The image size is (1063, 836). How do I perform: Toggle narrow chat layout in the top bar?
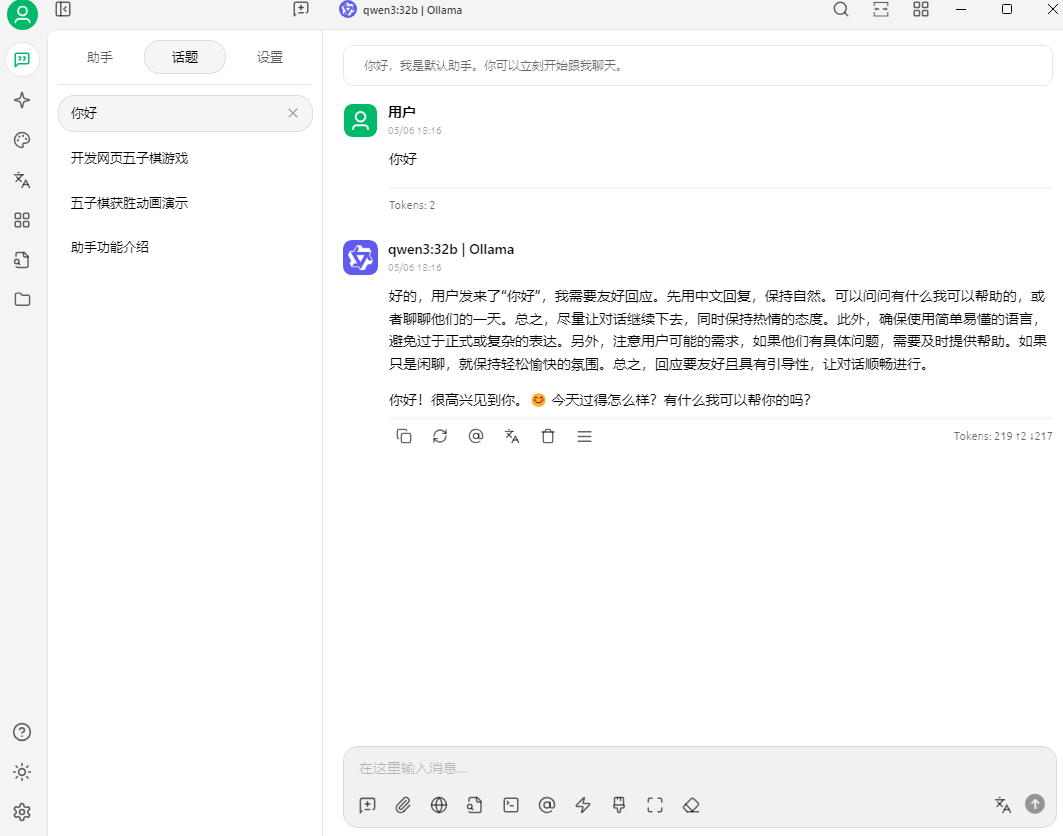881,9
